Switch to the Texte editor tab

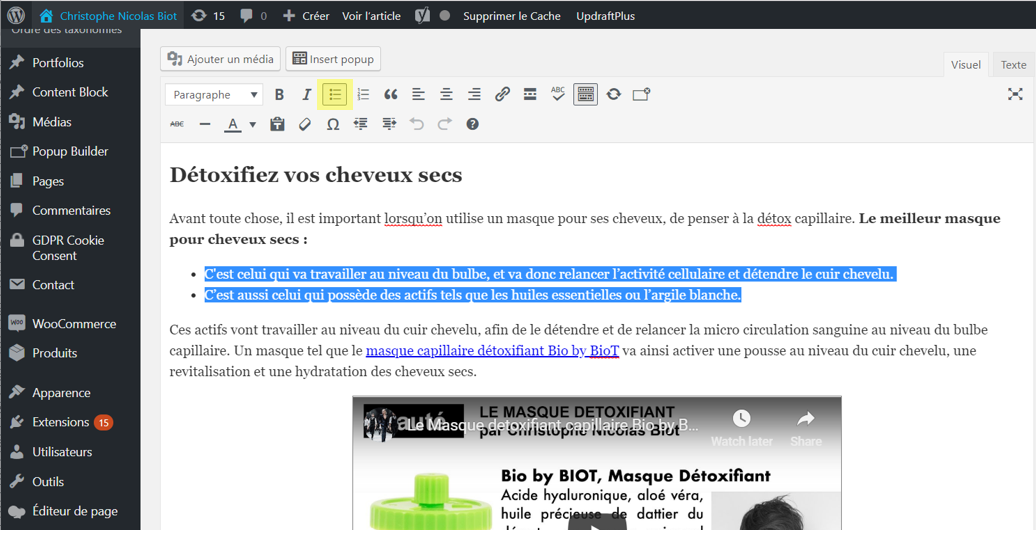pyautogui.click(x=1014, y=65)
